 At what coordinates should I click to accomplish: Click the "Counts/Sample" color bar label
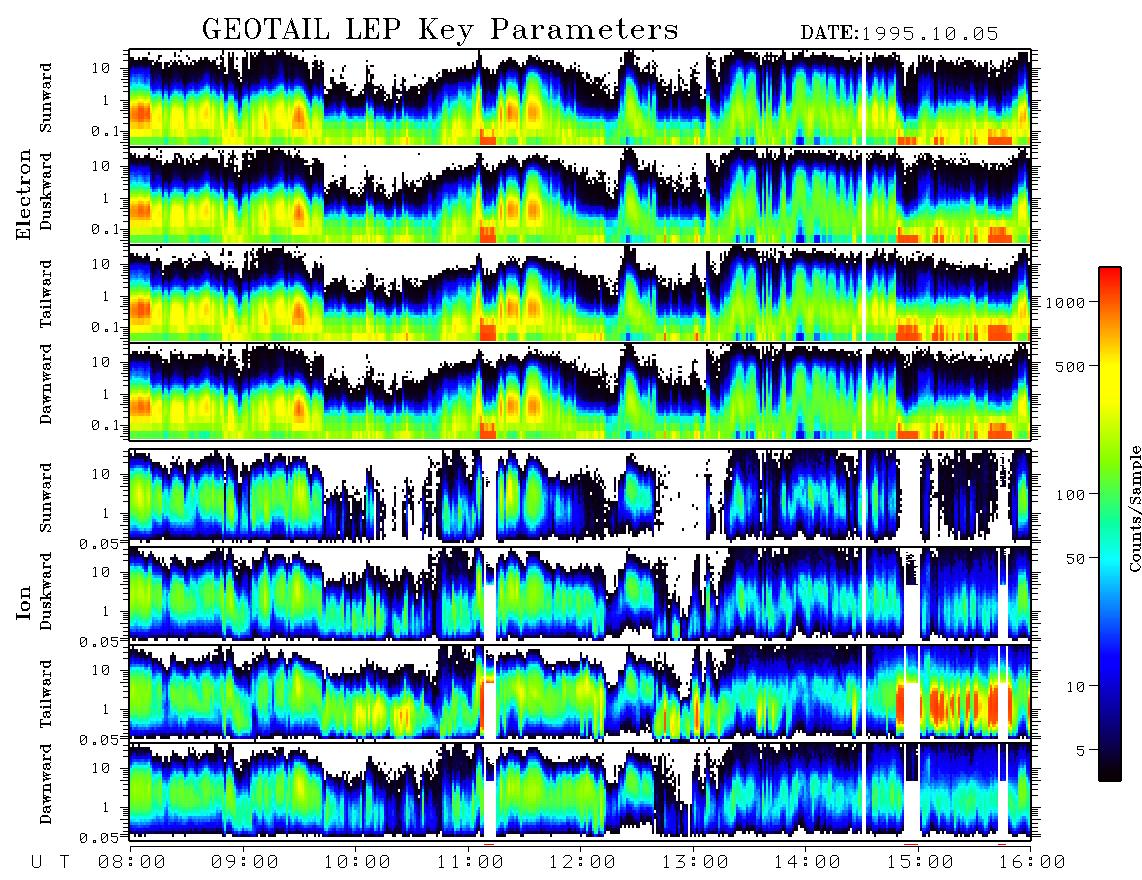pyautogui.click(x=1135, y=508)
